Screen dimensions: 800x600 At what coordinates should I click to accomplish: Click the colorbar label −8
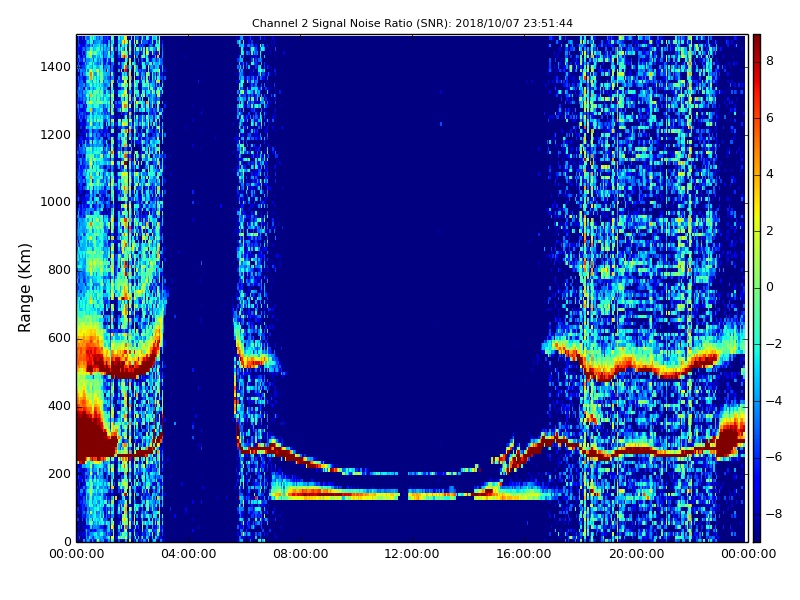773,514
